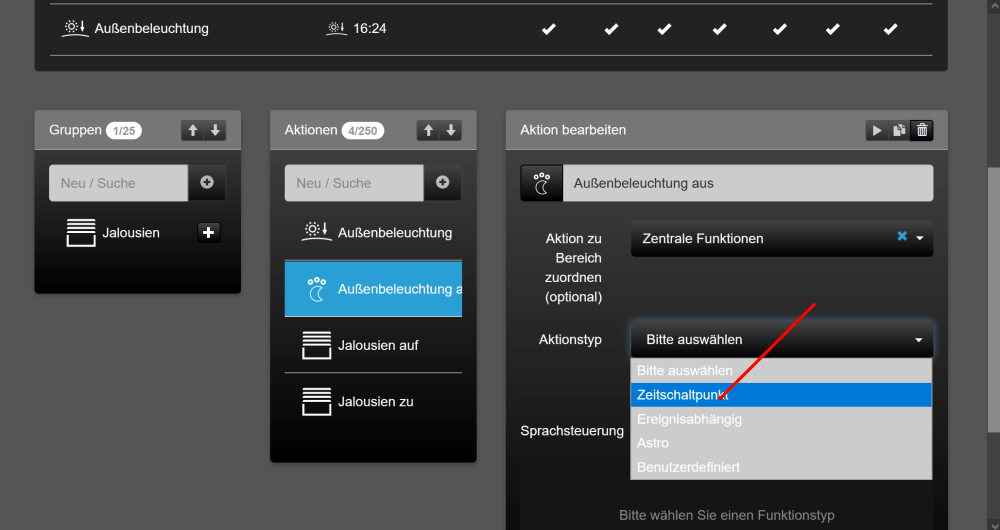The height and width of the screenshot is (530, 1000).
Task: Select highlighted Außenbeleuchtung aus action
Action: (373, 288)
